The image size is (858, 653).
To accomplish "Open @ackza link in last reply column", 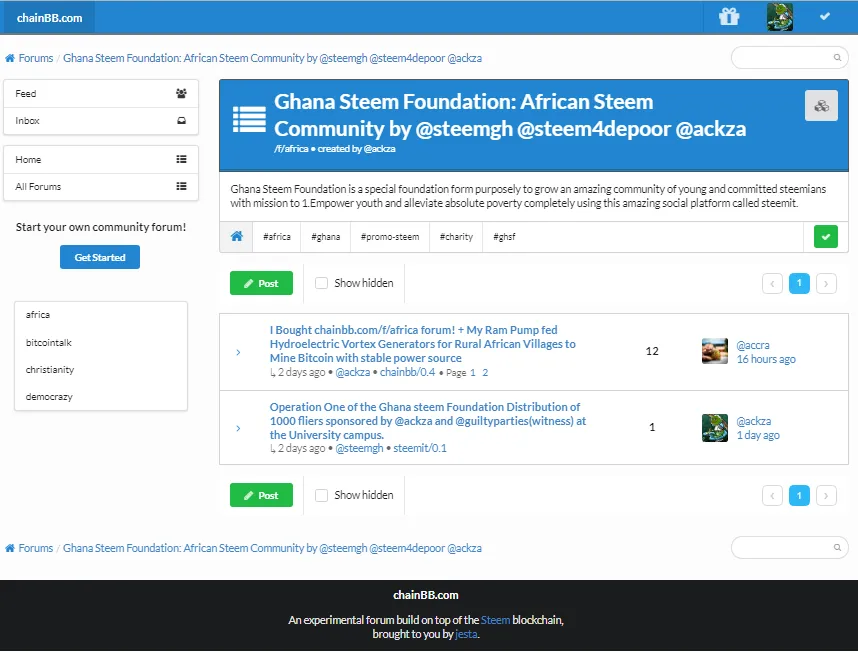I will (x=753, y=421).
